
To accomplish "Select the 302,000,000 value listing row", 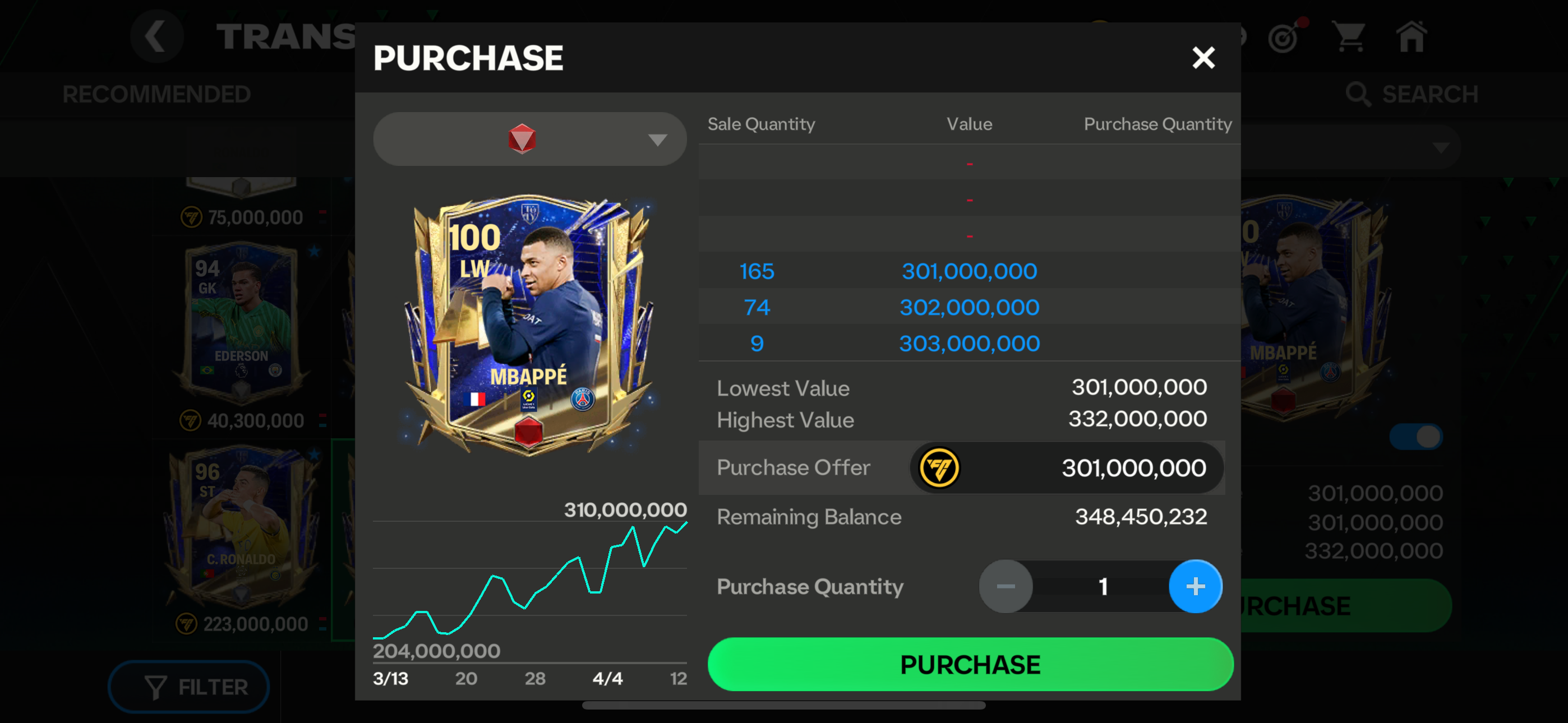I will click(x=969, y=307).
